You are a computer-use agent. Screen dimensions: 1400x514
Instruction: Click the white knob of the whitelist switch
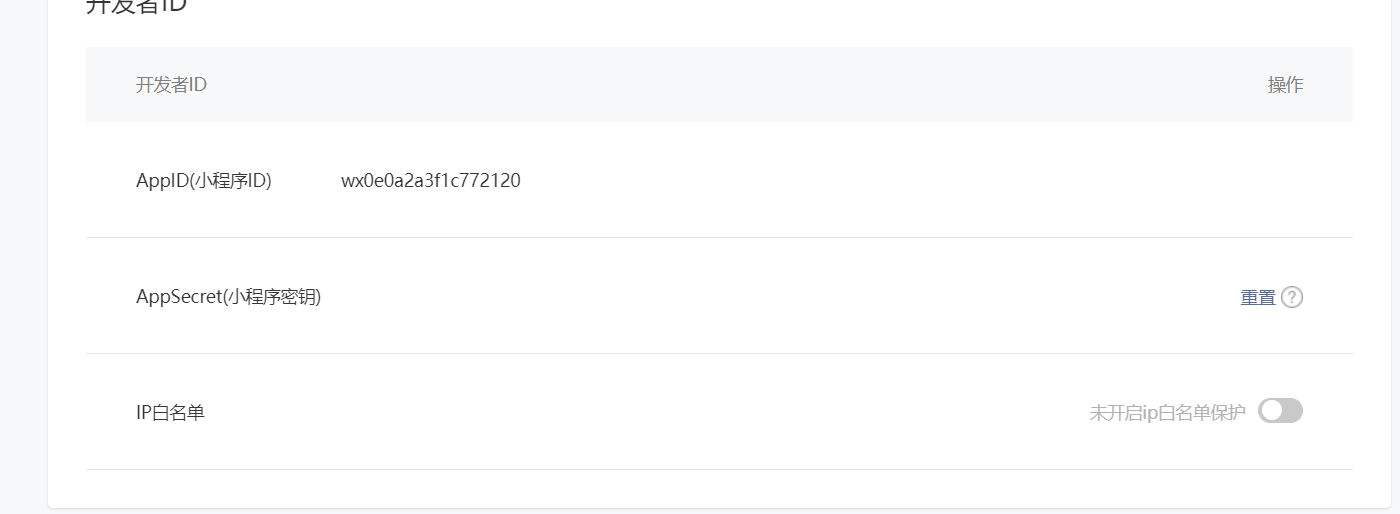point(1271,411)
